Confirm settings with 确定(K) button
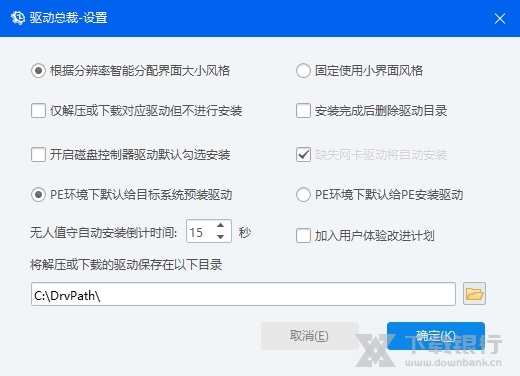Image resolution: width=520 pixels, height=376 pixels. [436, 336]
